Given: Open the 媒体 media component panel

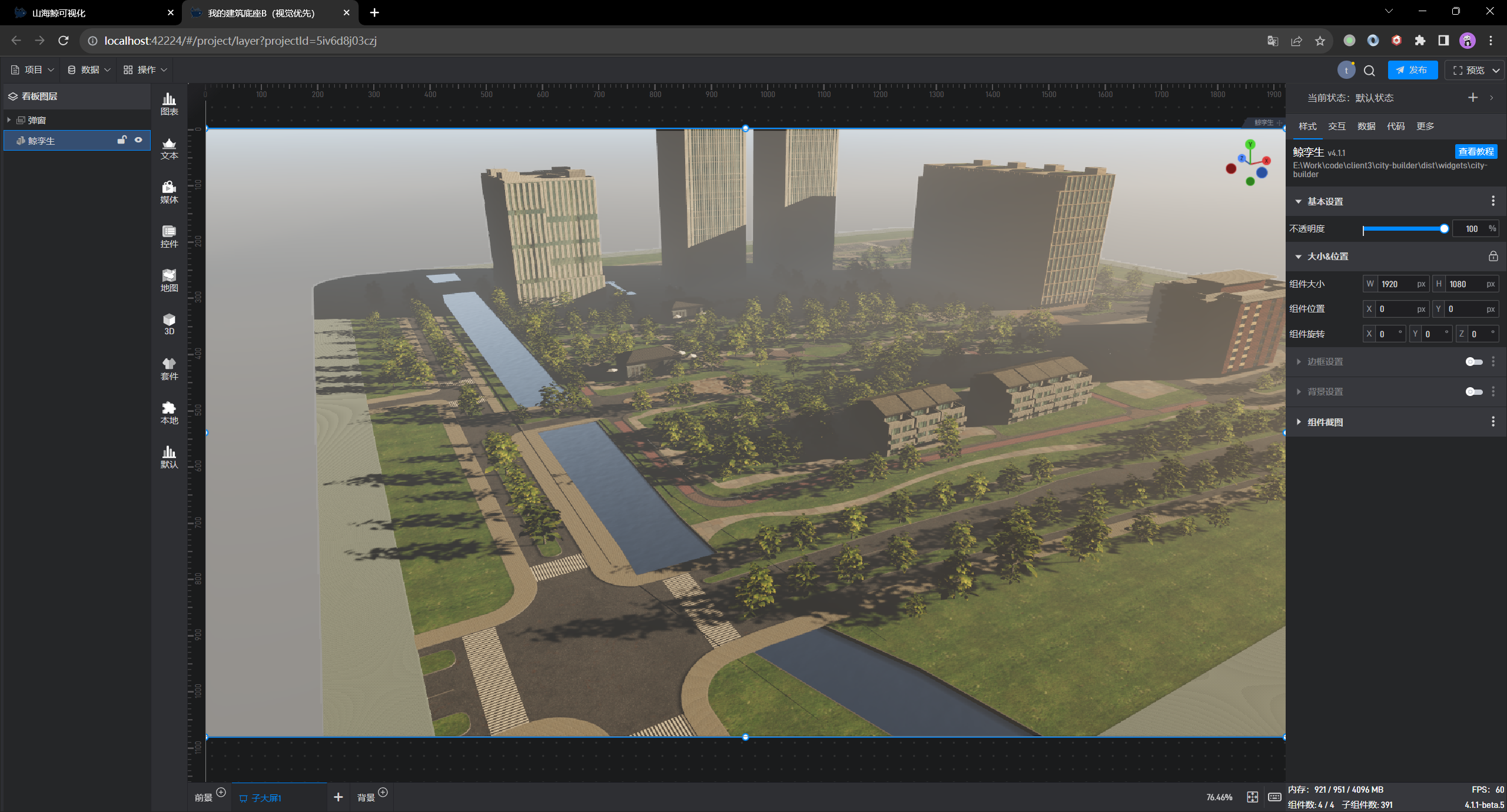Looking at the screenshot, I should (x=169, y=192).
